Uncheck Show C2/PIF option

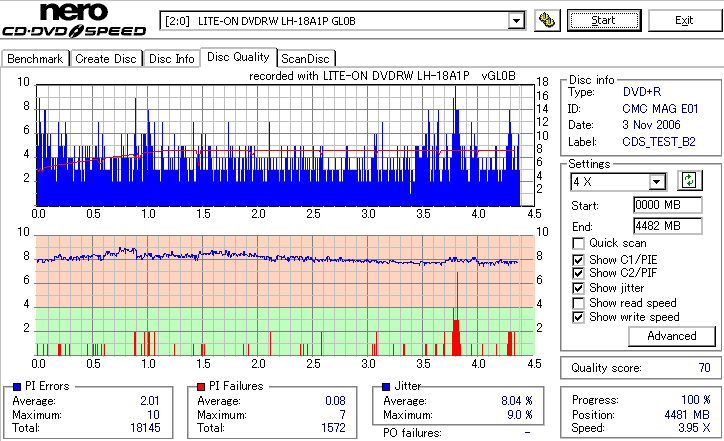578,273
